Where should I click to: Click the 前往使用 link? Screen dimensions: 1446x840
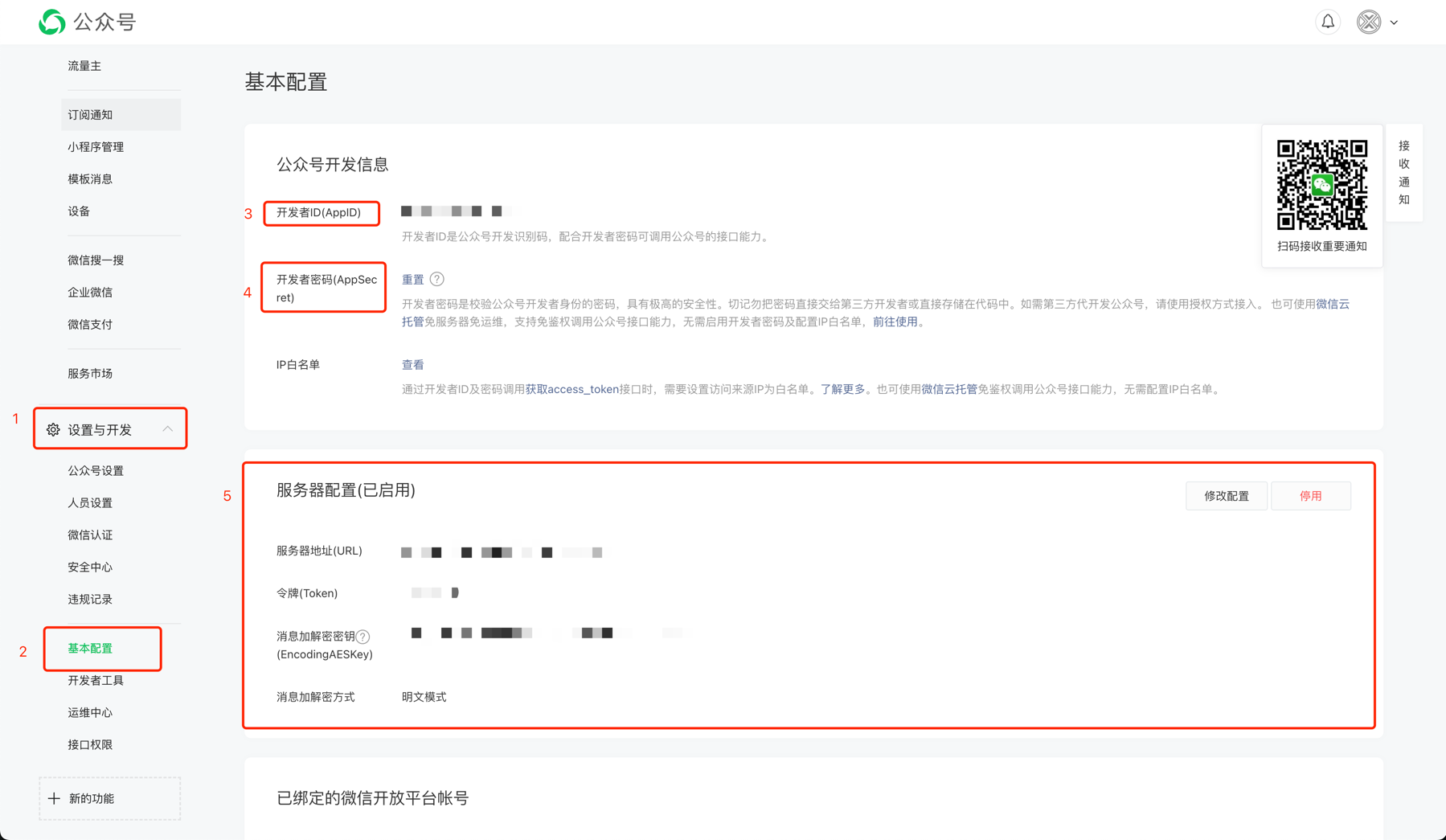click(895, 322)
